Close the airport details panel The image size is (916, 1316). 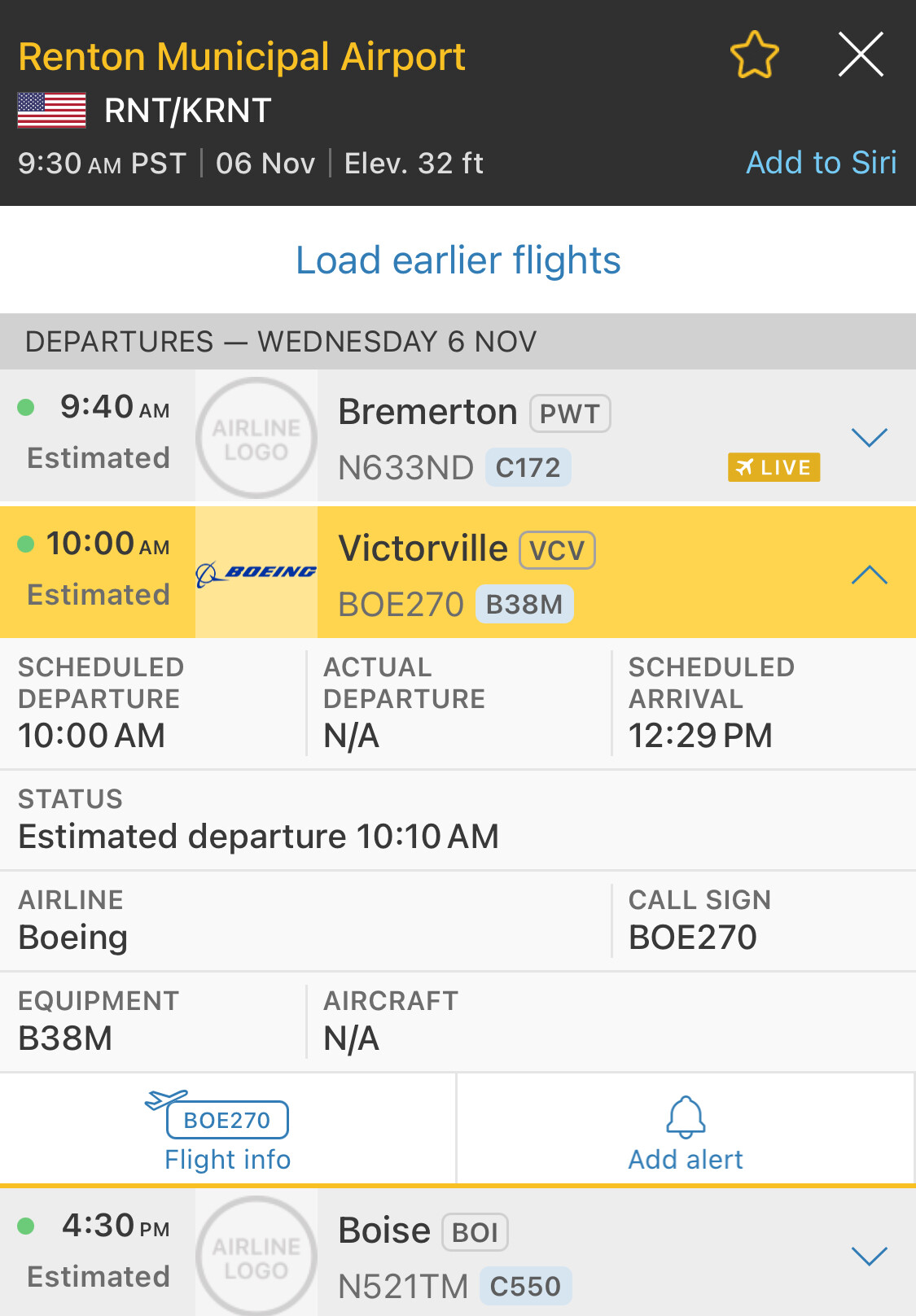click(861, 55)
